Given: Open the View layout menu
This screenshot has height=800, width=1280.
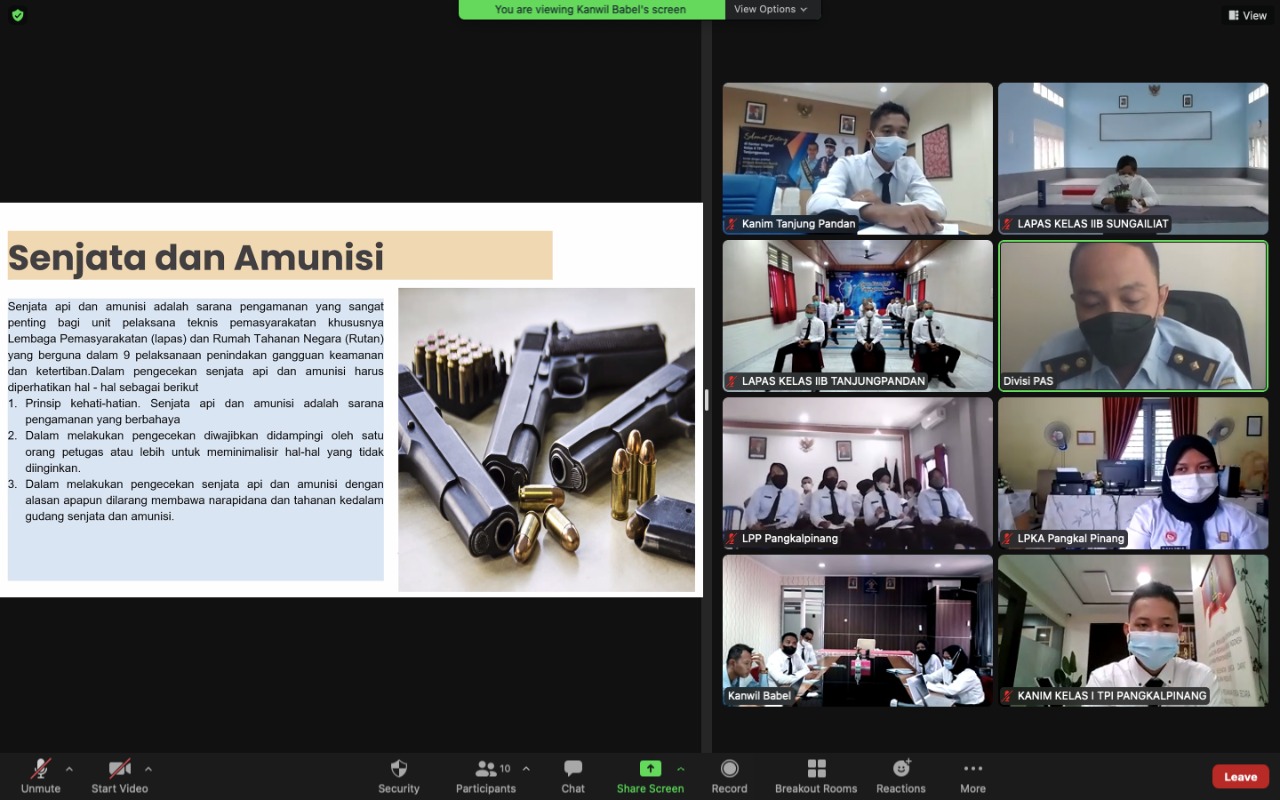Looking at the screenshot, I should tap(1247, 15).
